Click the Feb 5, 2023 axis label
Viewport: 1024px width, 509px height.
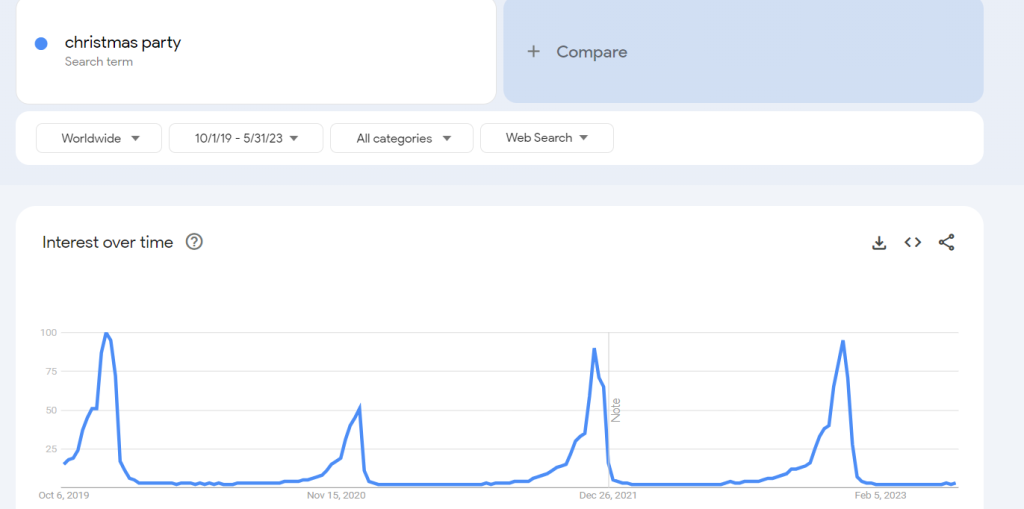(x=880, y=496)
